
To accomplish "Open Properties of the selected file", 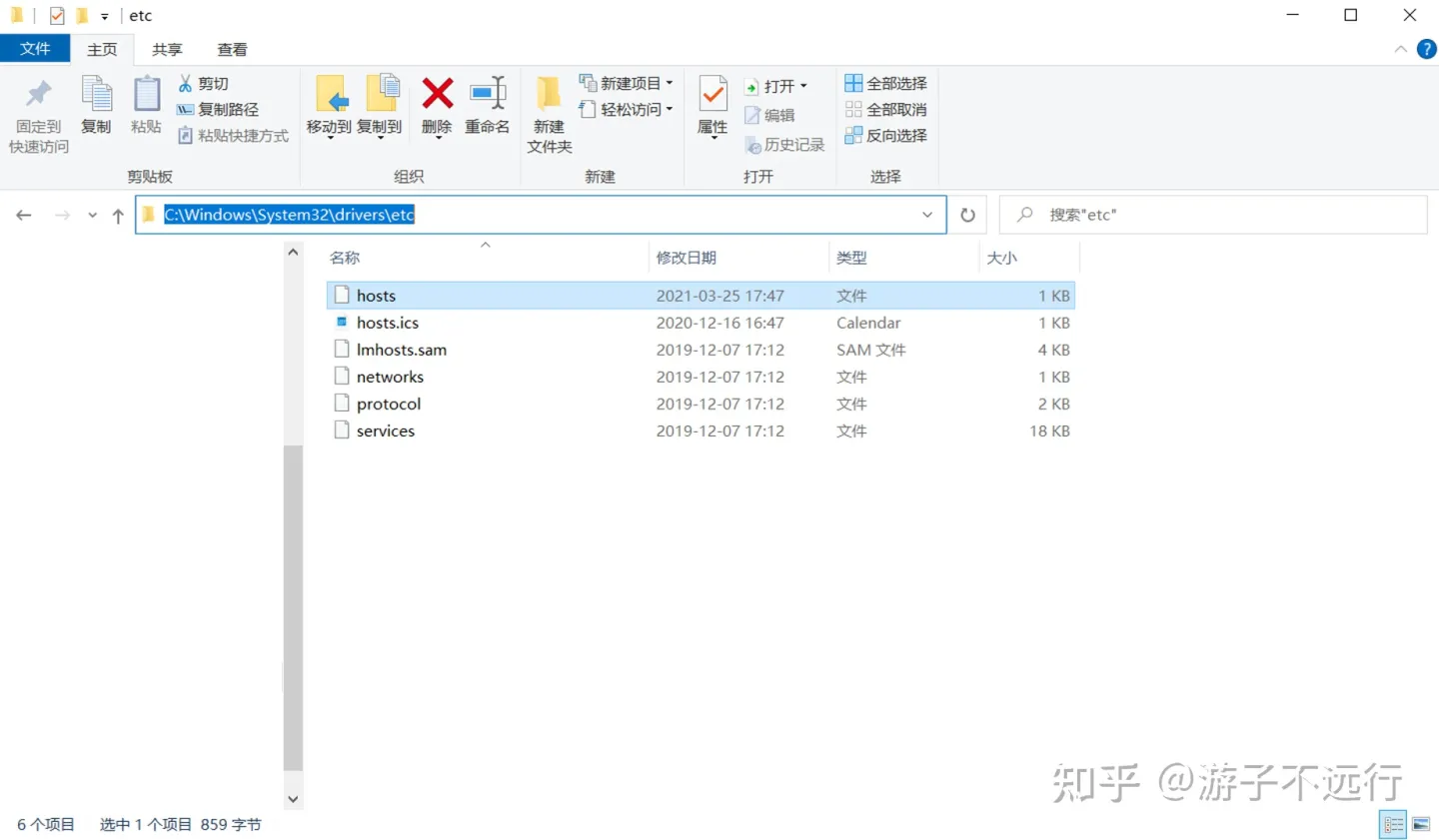I will (713, 106).
